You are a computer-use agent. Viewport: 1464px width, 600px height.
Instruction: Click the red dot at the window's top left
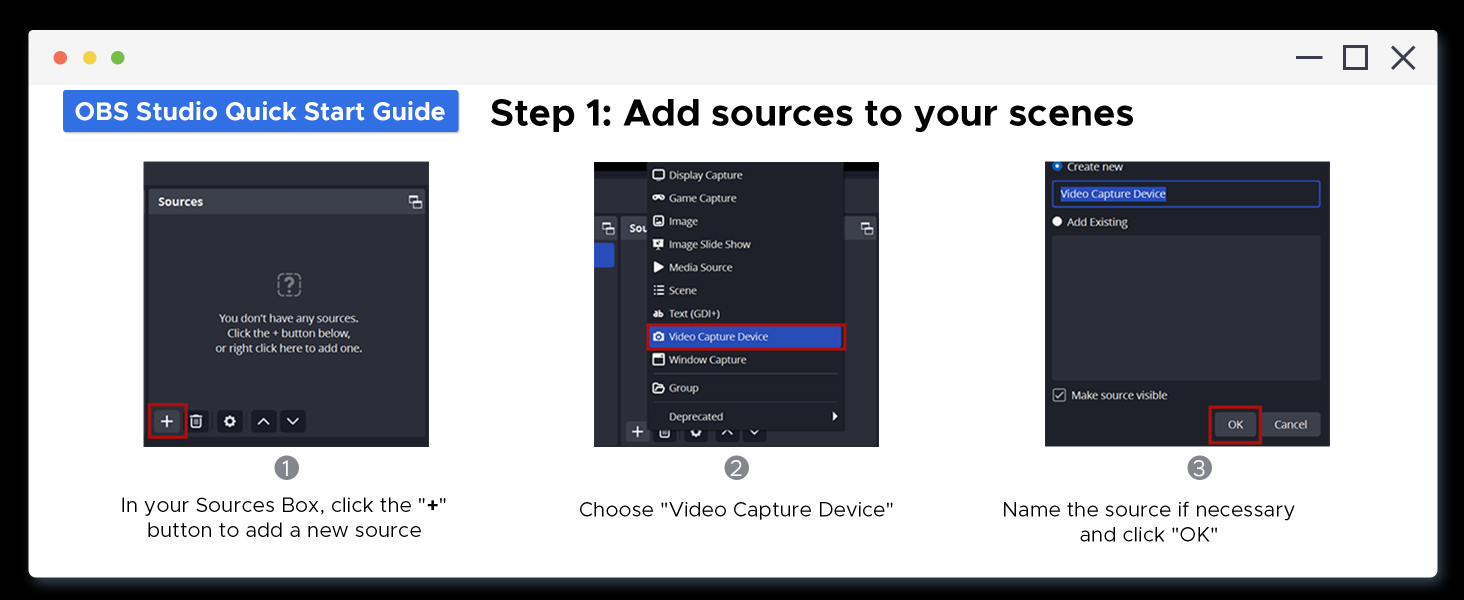pos(60,58)
